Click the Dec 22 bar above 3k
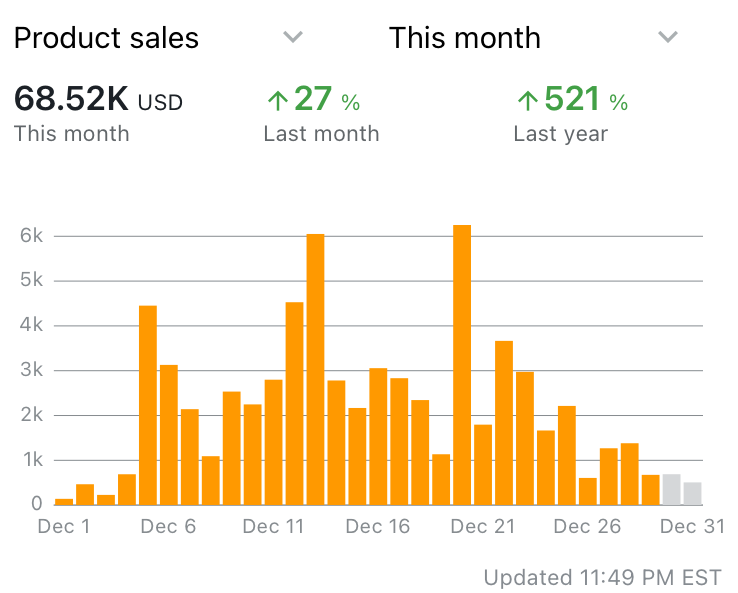The height and width of the screenshot is (593, 738). coord(504,422)
